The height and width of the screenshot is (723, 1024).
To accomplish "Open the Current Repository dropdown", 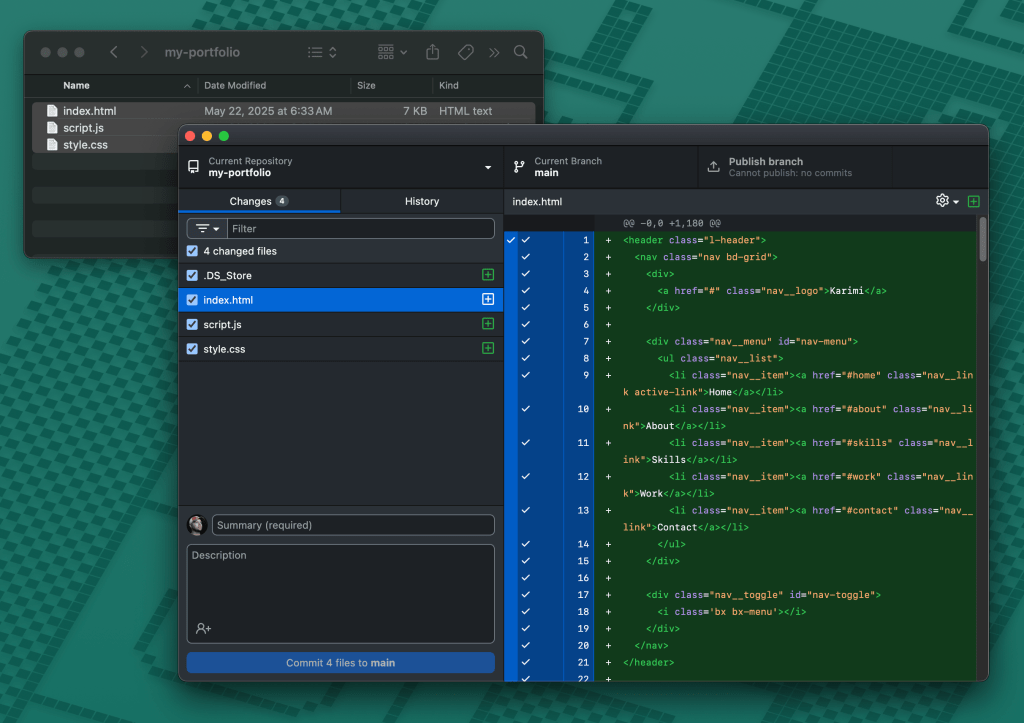I will click(488, 166).
